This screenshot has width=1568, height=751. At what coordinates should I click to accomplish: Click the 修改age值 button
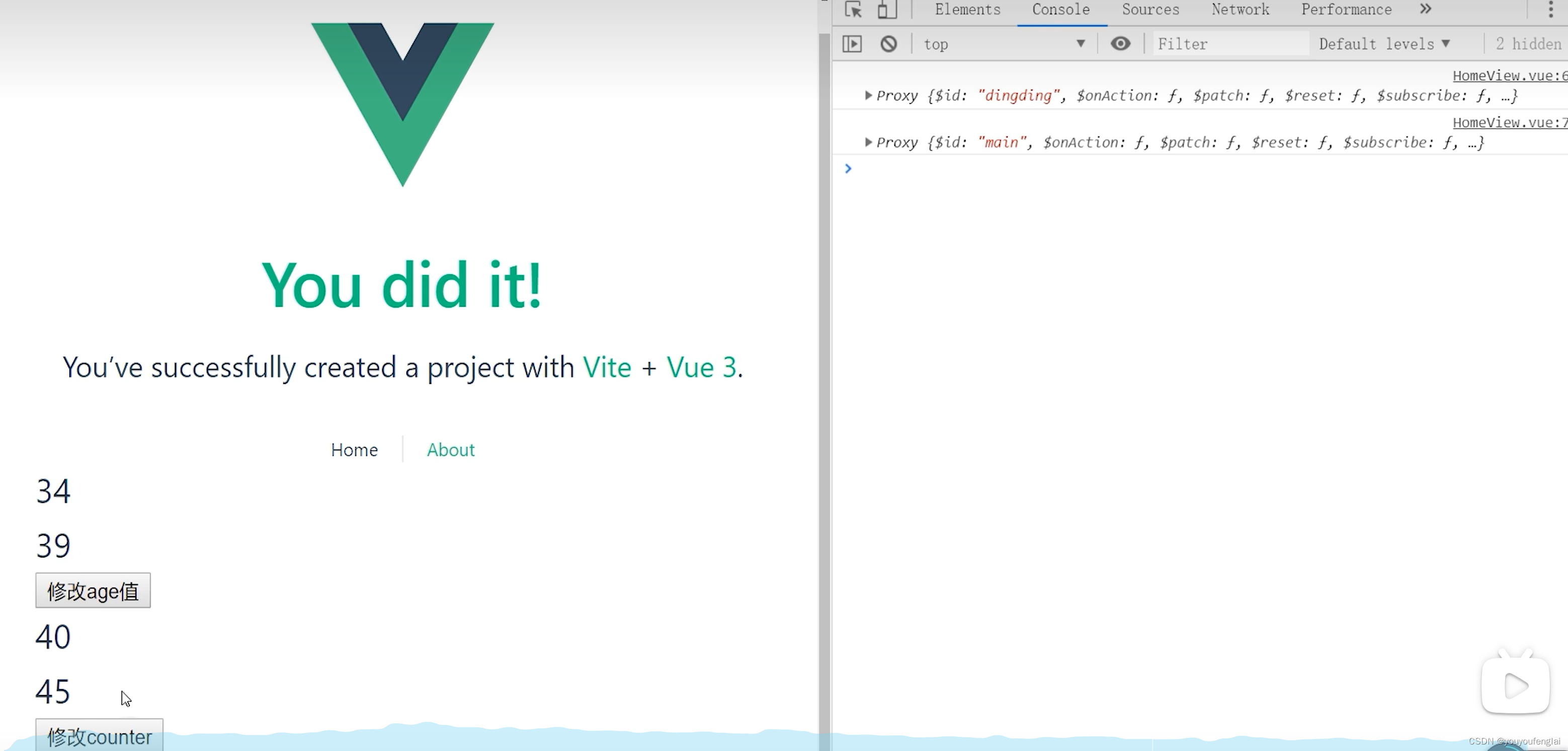click(x=93, y=591)
